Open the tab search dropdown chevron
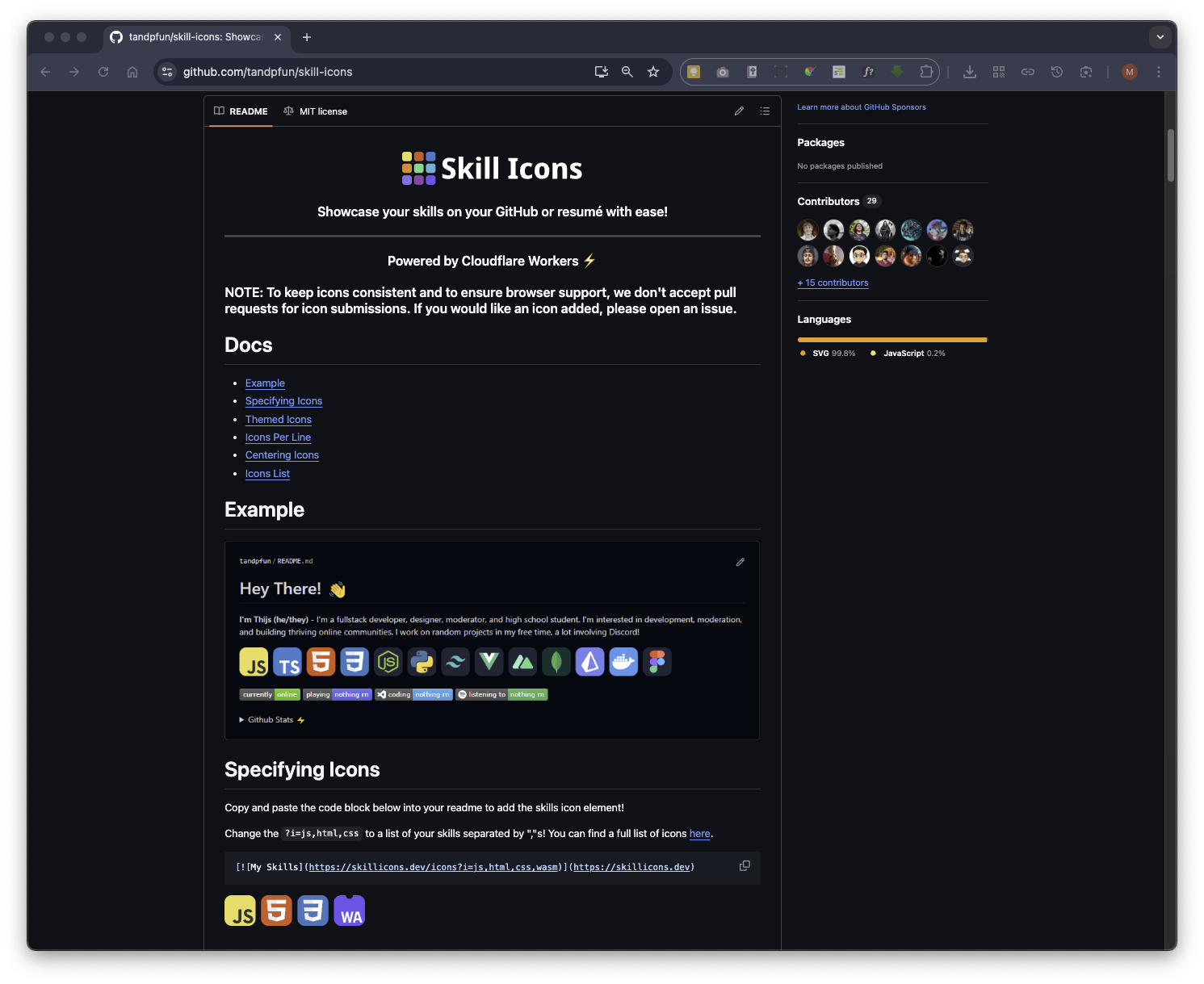 click(x=1160, y=37)
